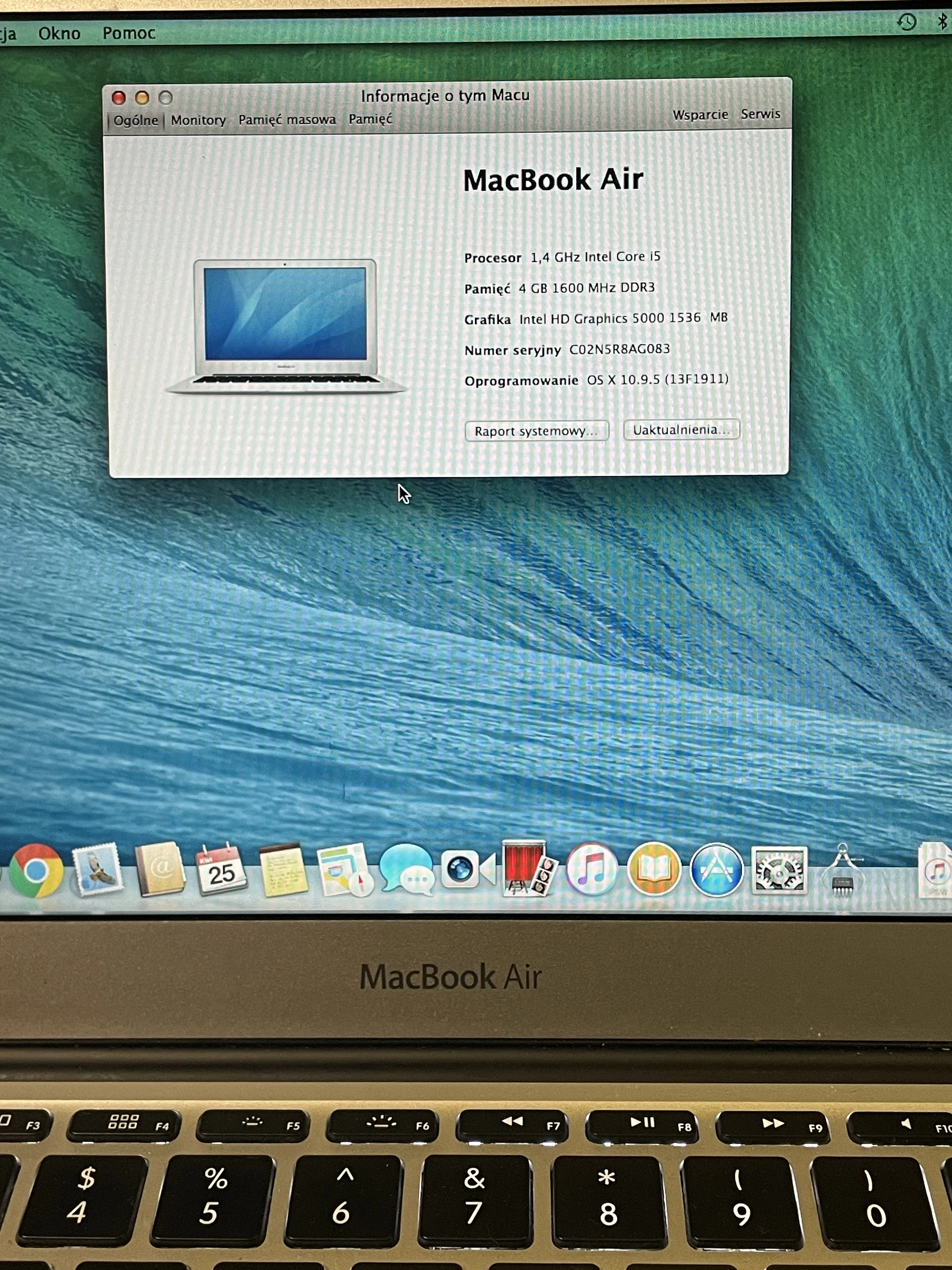Image resolution: width=952 pixels, height=1270 pixels.
Task: Open the Wsparcie section
Action: coord(700,115)
